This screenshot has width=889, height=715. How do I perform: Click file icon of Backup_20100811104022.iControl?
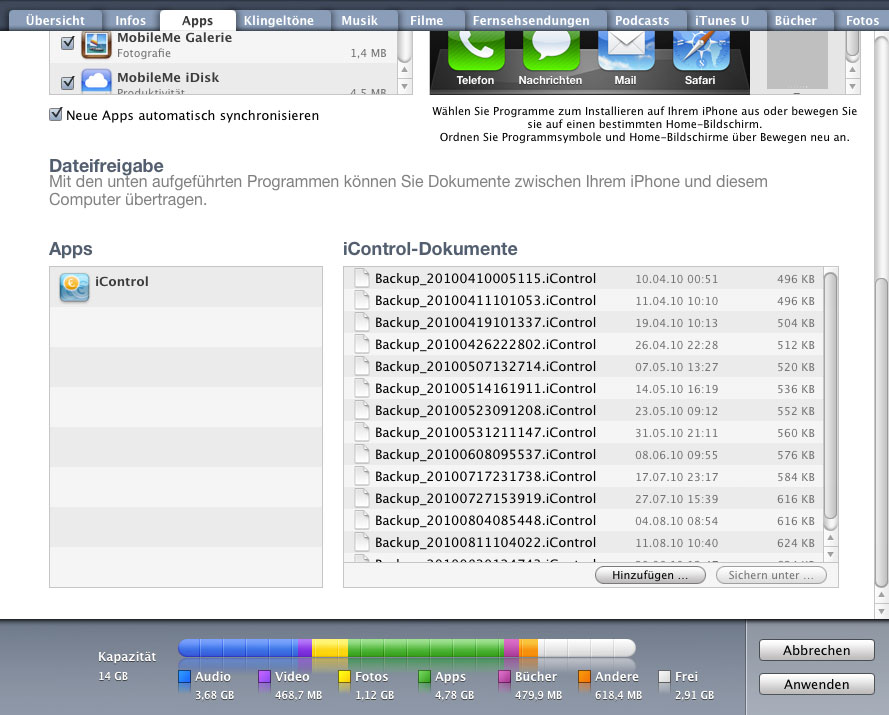click(x=361, y=543)
